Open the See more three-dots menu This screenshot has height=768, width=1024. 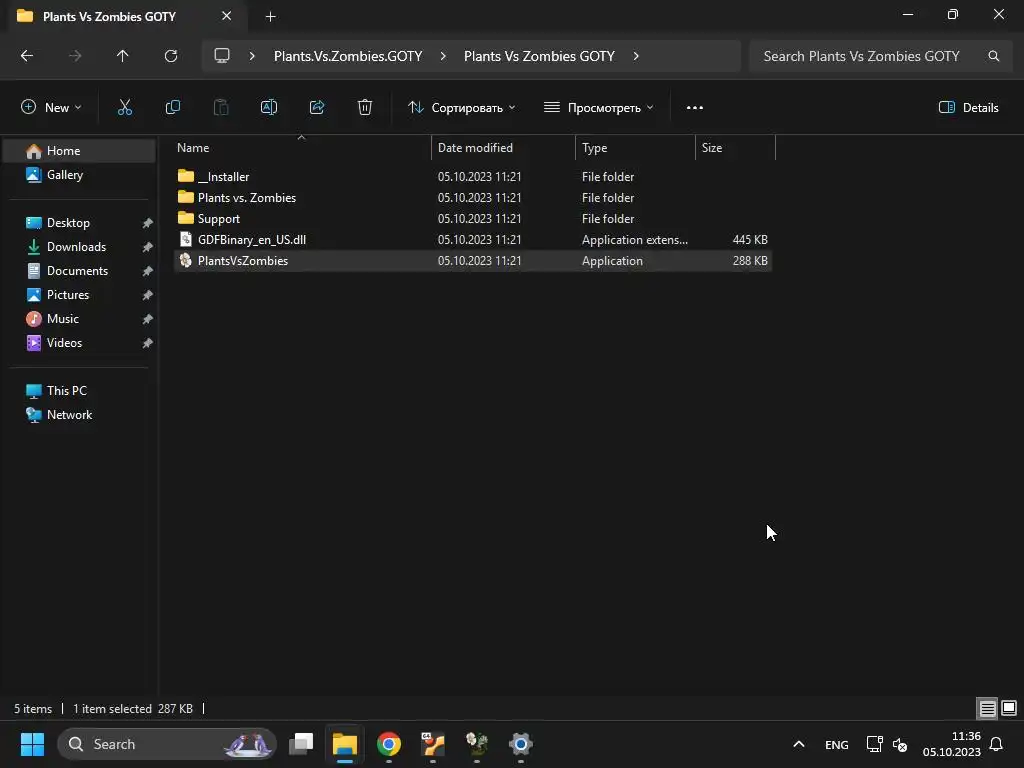coord(695,107)
